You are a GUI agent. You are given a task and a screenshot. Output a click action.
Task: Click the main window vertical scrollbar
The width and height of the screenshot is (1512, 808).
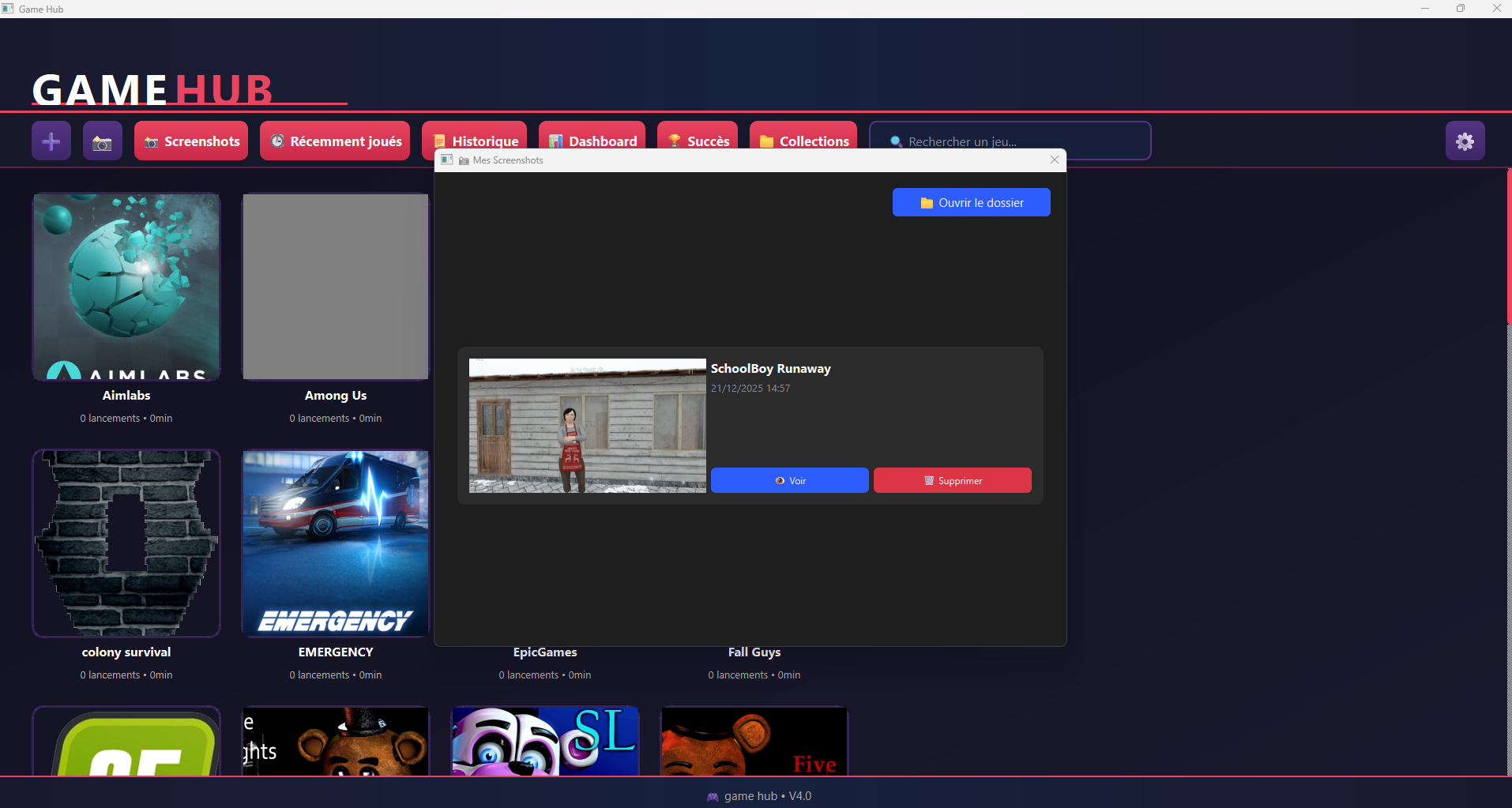[1509, 245]
